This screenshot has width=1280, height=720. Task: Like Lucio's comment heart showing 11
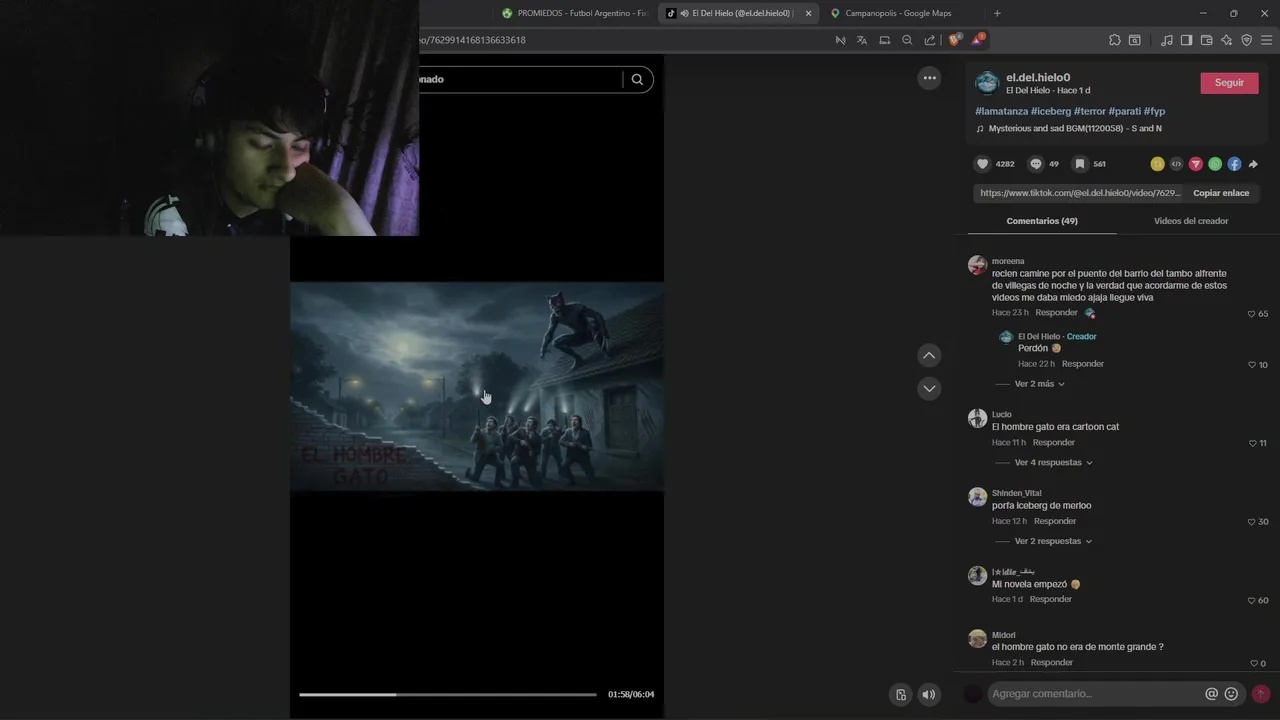(1252, 443)
